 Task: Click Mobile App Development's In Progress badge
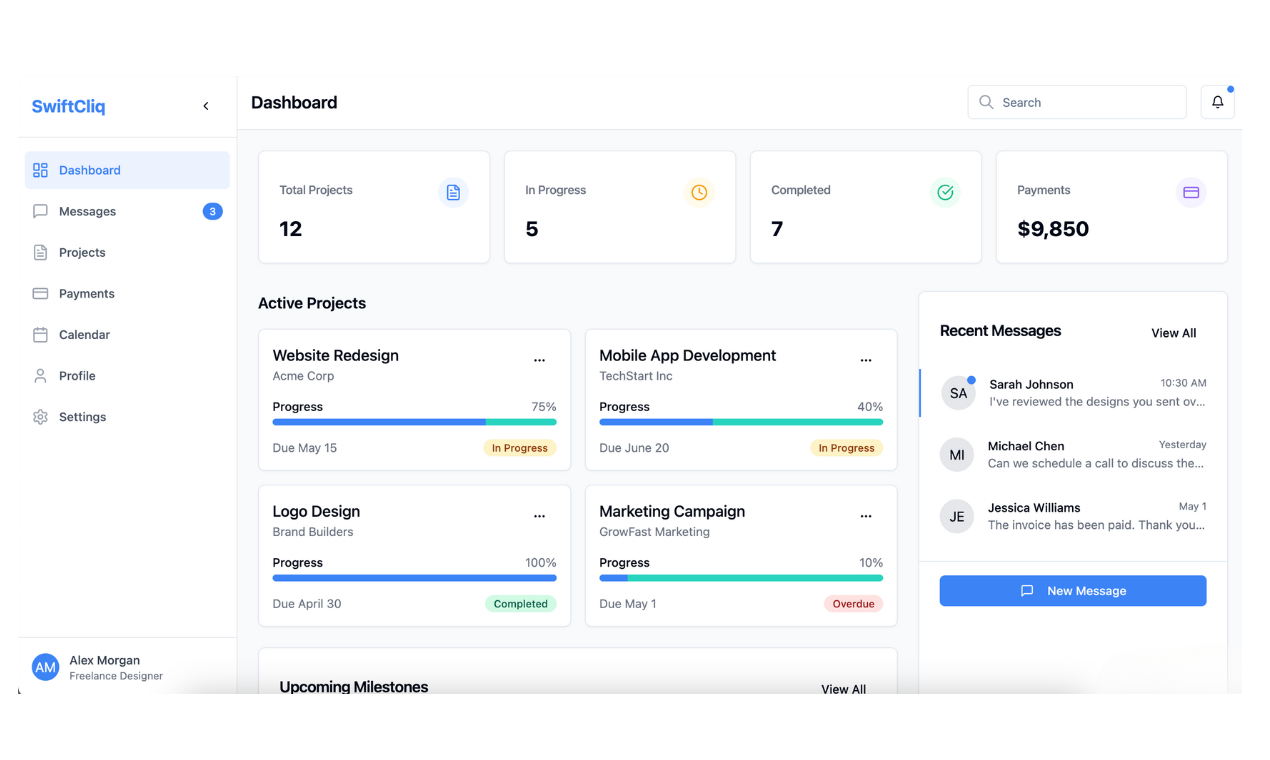pos(846,448)
